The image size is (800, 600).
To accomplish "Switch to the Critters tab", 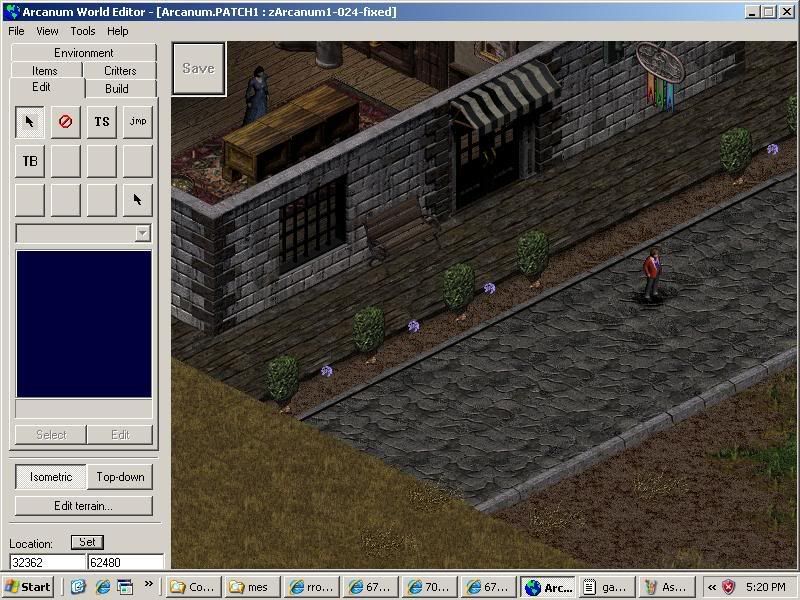I will click(x=120, y=70).
